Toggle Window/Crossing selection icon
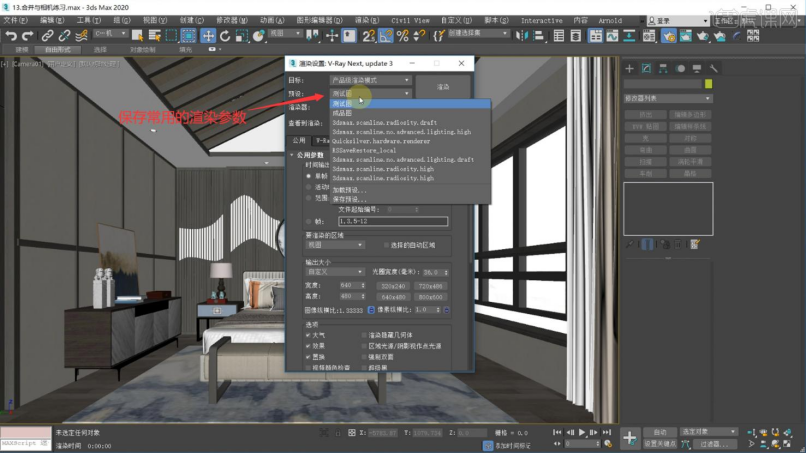Viewport: 806px width, 454px height. [189, 35]
